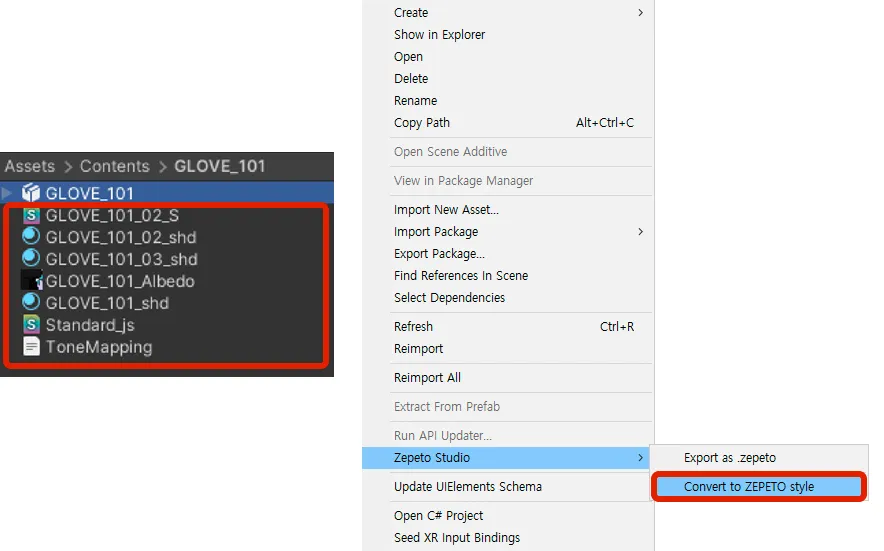
Task: Click the shader icon next to Standard_js
Action: [31, 324]
